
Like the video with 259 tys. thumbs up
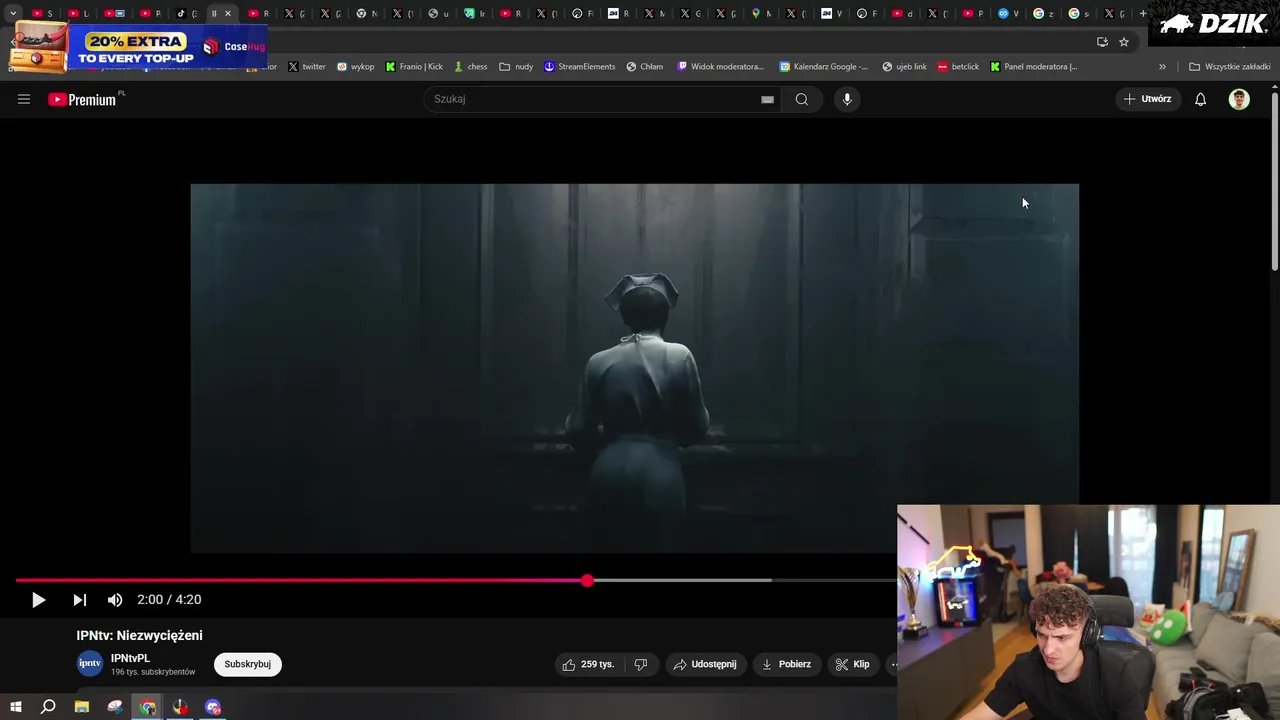(589, 664)
